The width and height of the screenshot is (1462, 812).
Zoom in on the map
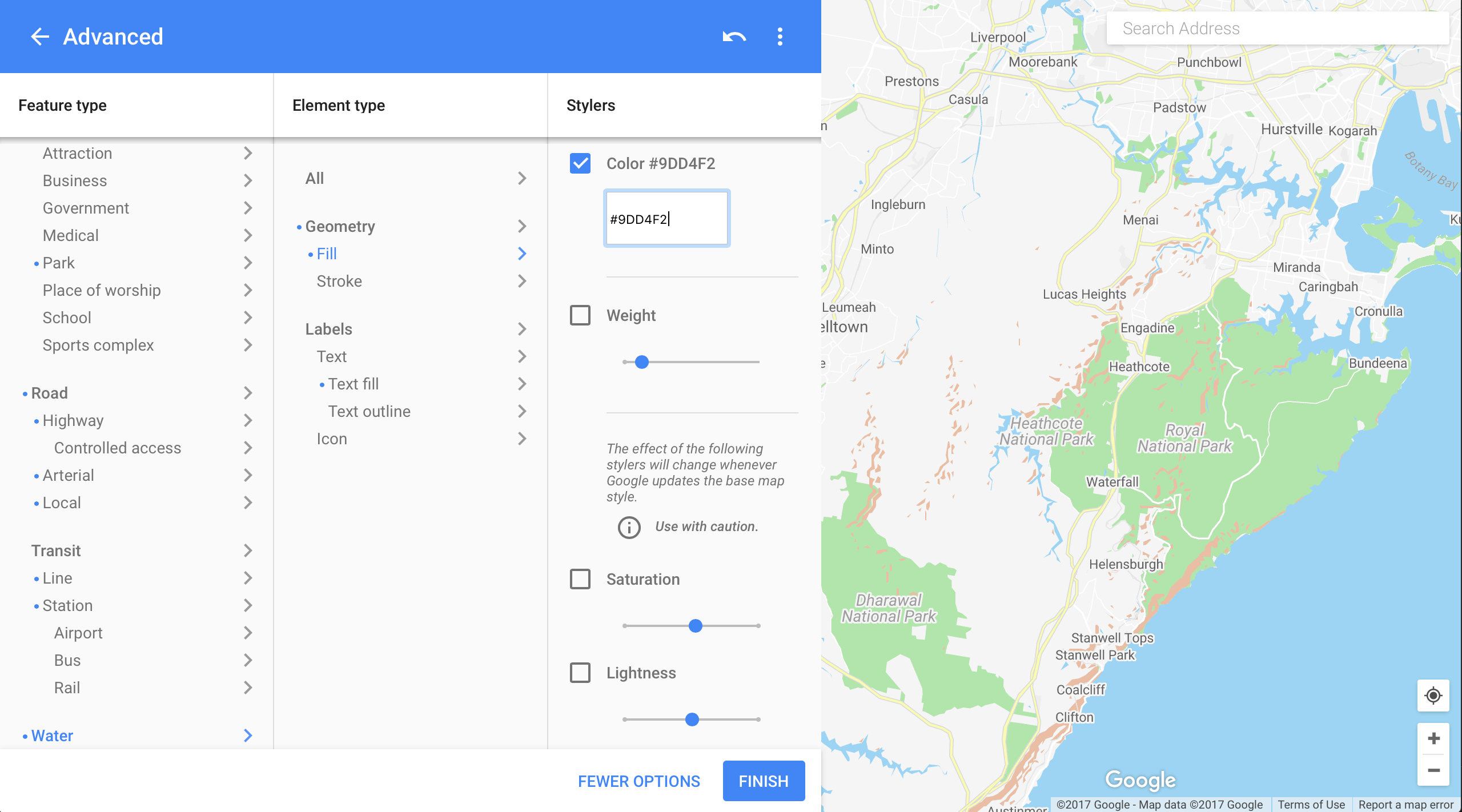click(1433, 738)
